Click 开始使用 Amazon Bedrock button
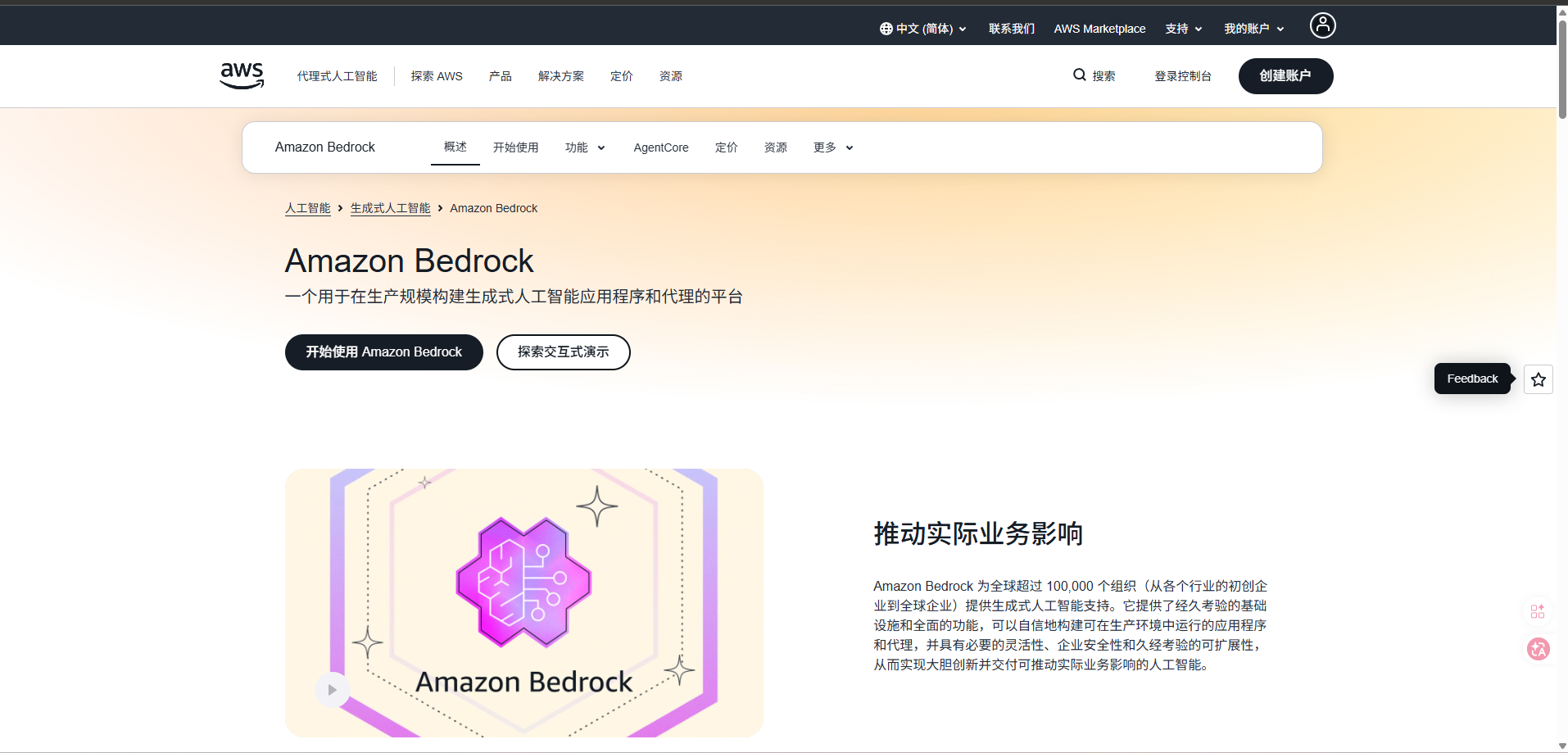Screen dimensions: 1568x753 (x=383, y=352)
